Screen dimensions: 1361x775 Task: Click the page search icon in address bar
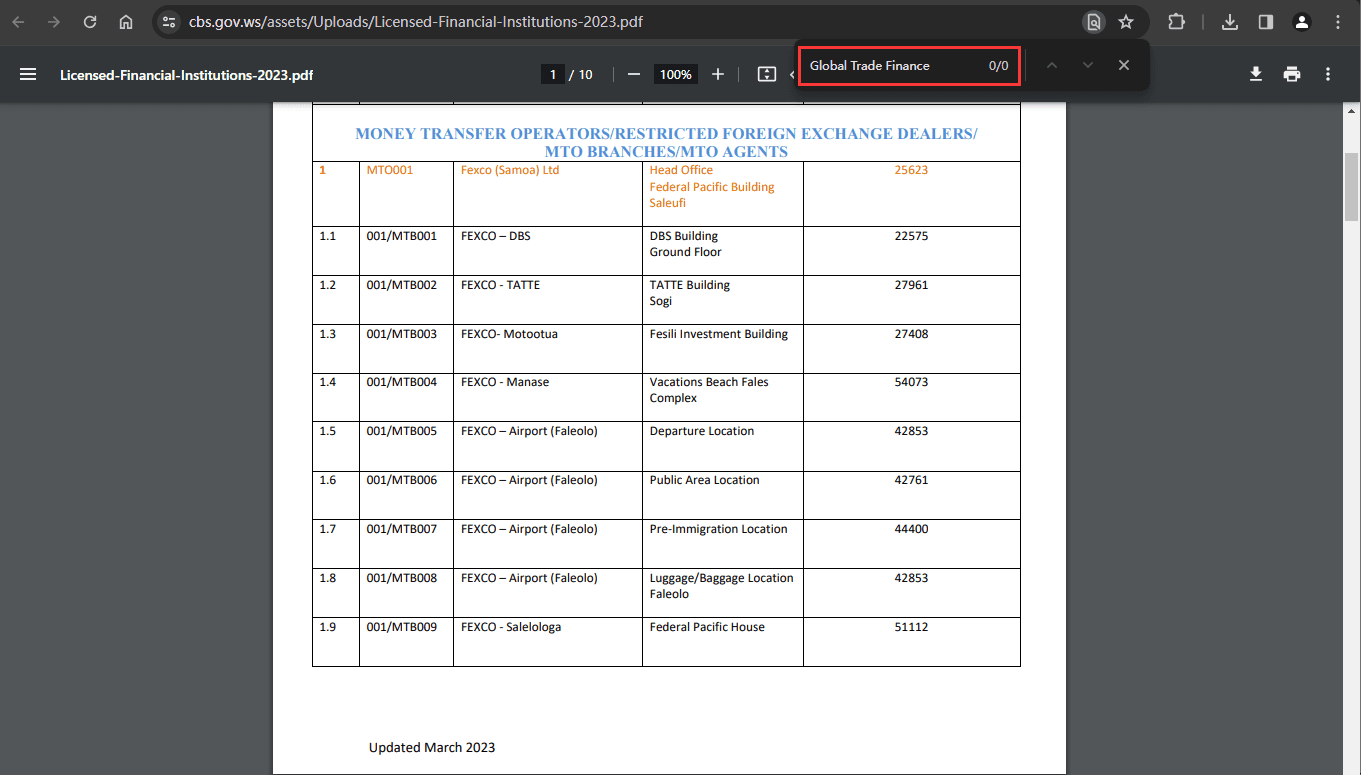(x=1094, y=22)
